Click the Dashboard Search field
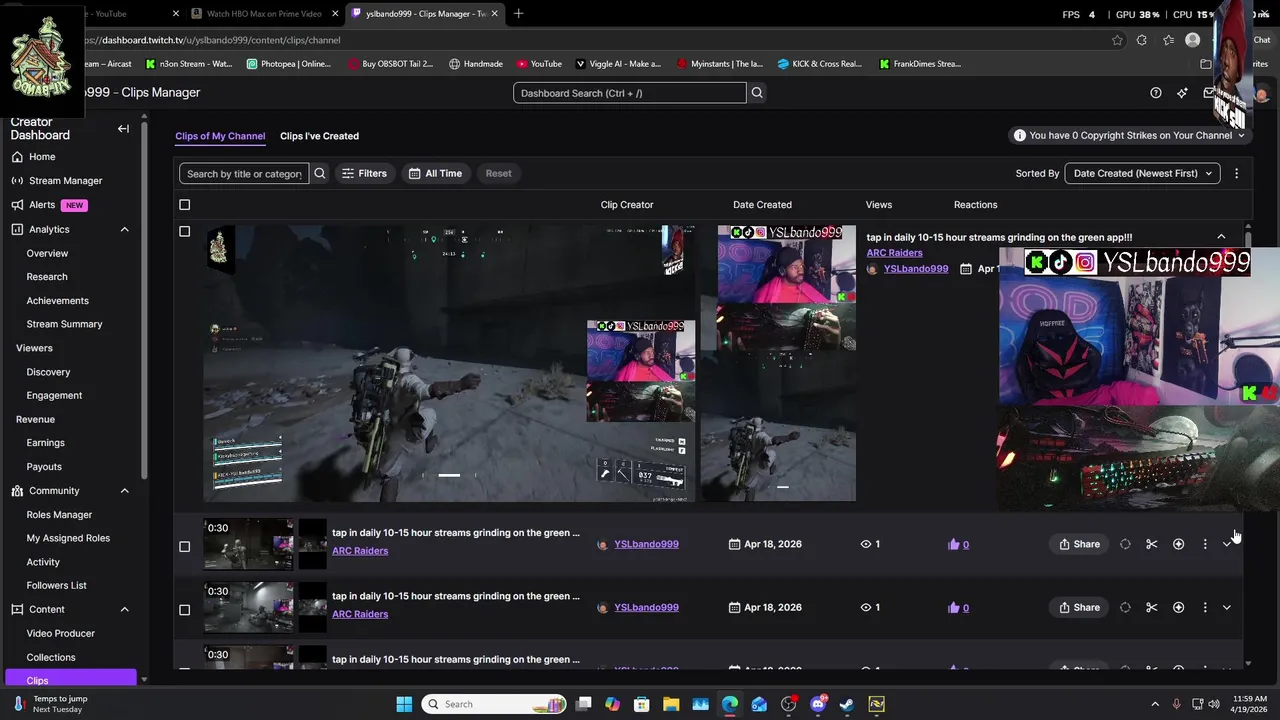 (630, 93)
